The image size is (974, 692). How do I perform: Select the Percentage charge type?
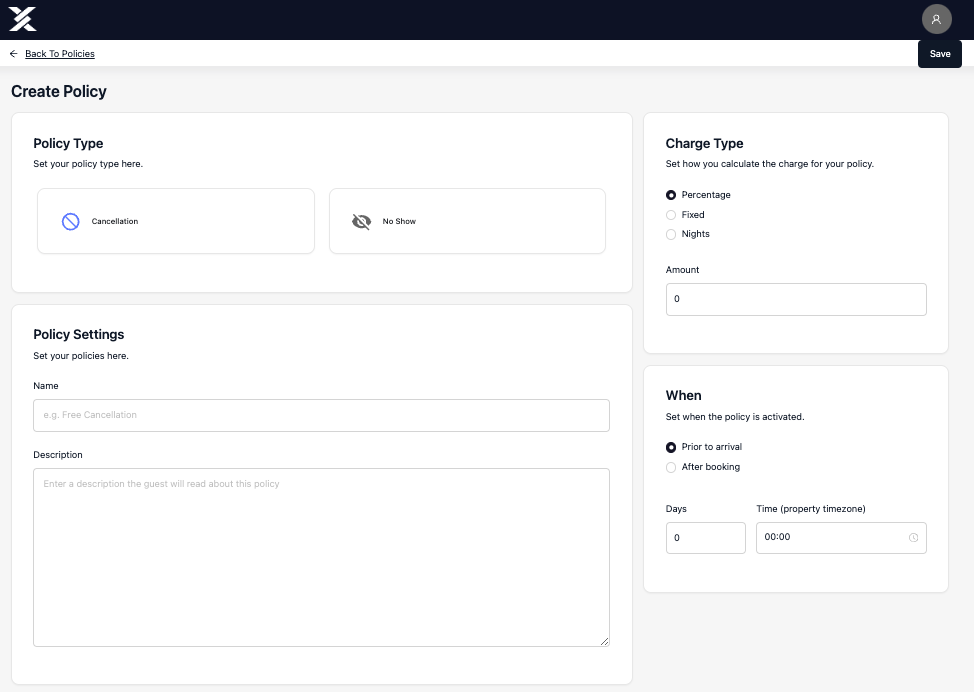[x=671, y=195]
